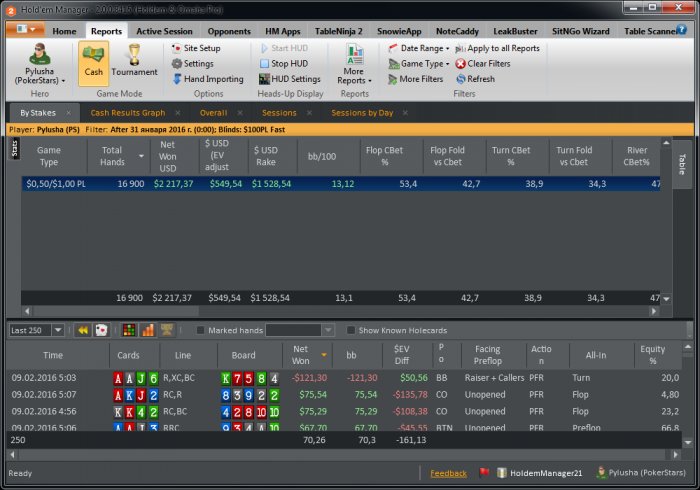Screen dimensions: 700x490
Task: Open the Date Range filter dropdown
Action: [419, 48]
